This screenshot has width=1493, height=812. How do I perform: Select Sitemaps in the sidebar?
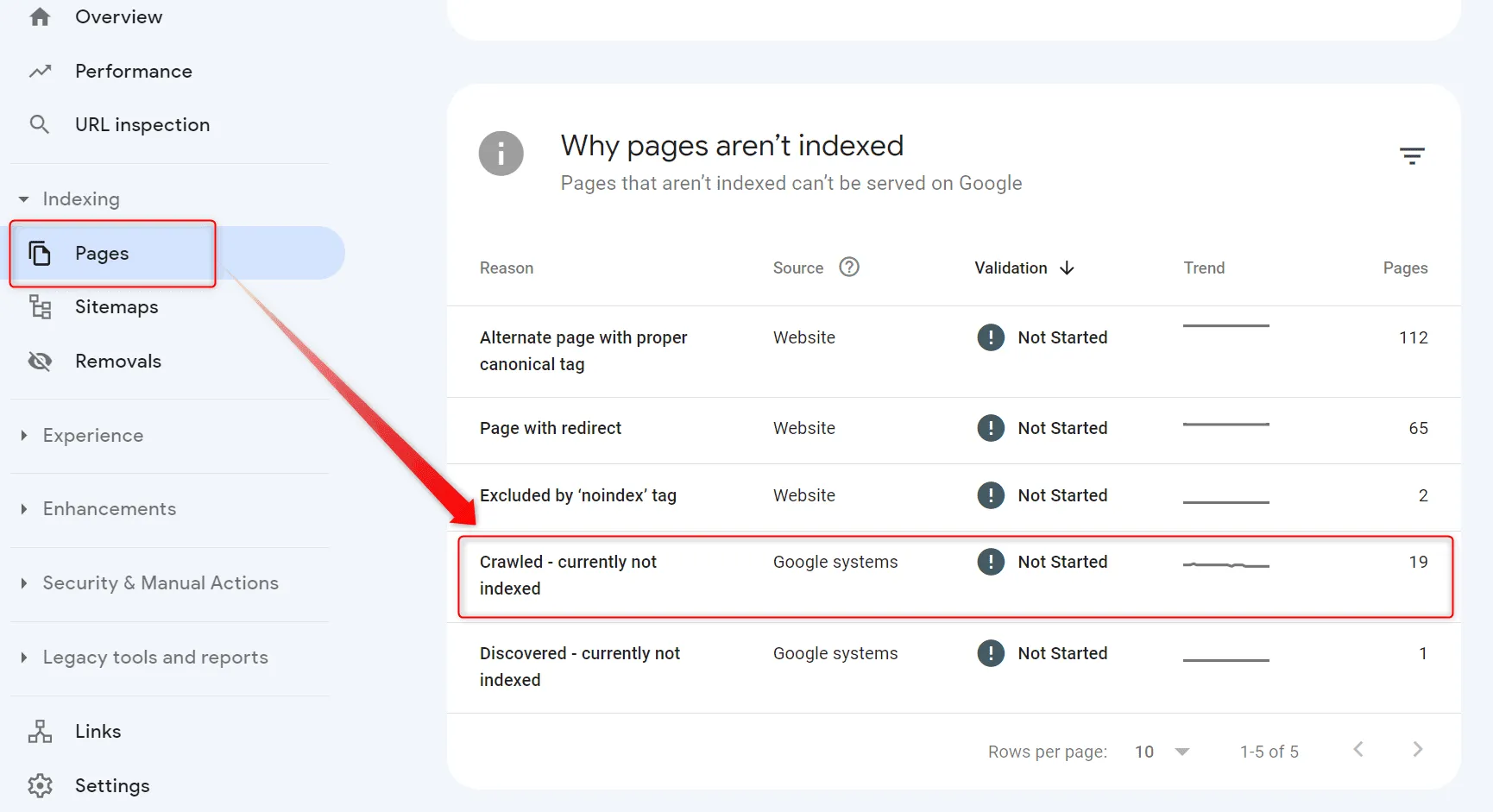(x=117, y=307)
